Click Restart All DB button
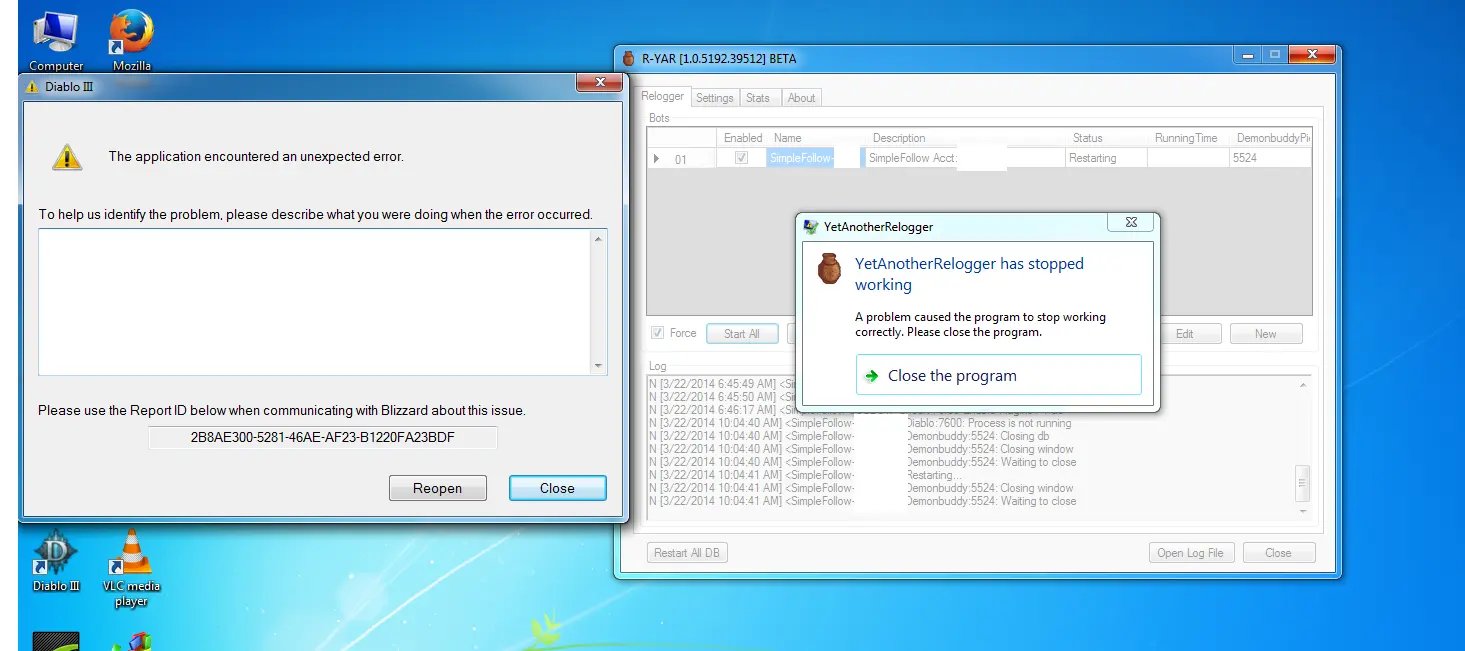This screenshot has width=1465, height=651. click(685, 553)
